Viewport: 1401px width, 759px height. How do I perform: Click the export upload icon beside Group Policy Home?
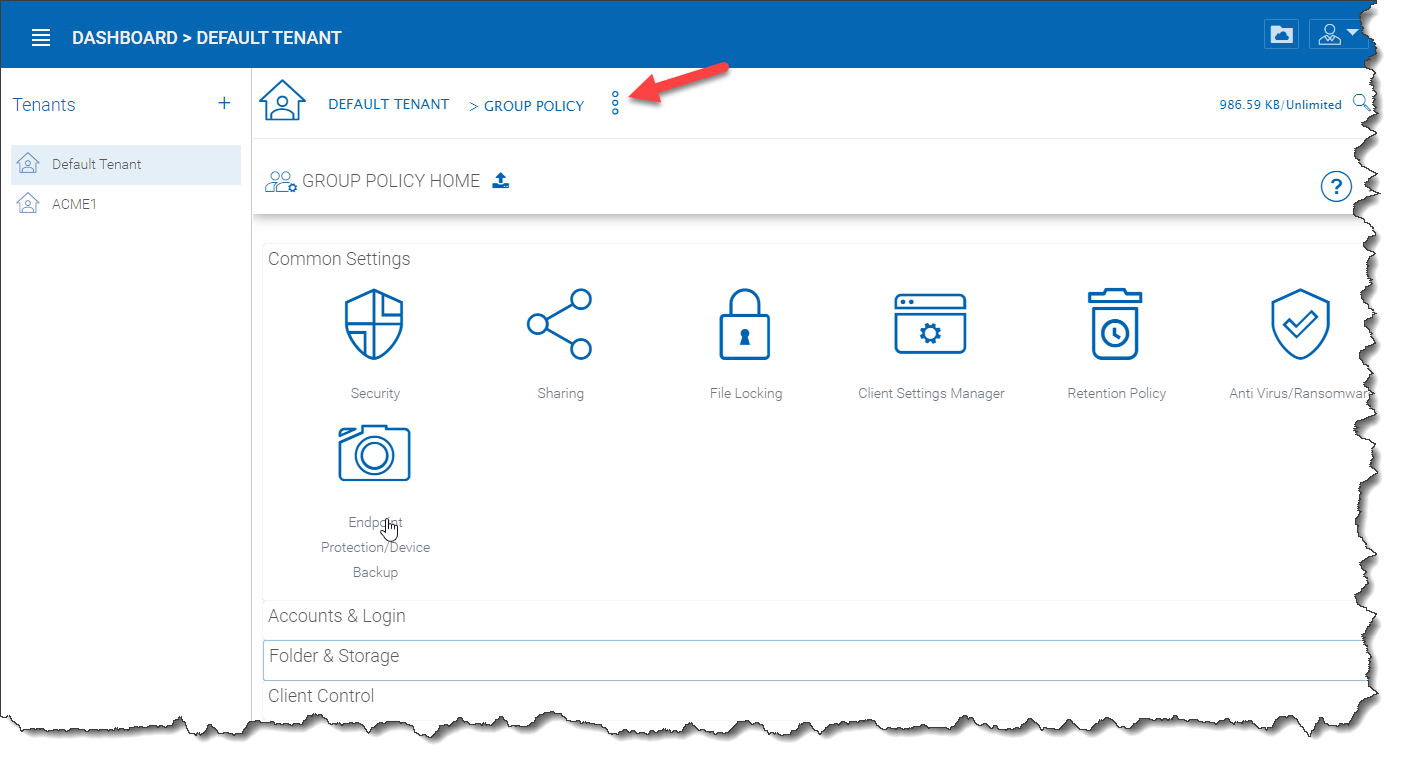click(x=501, y=181)
